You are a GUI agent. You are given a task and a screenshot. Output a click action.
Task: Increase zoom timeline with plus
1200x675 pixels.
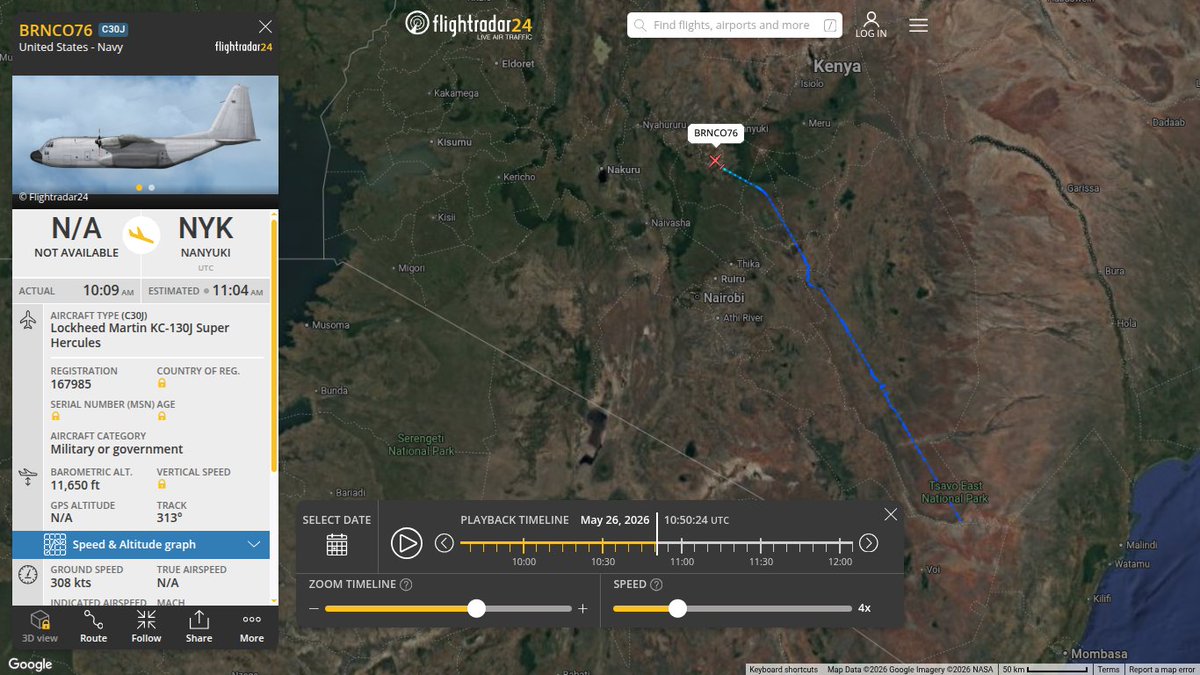[583, 608]
